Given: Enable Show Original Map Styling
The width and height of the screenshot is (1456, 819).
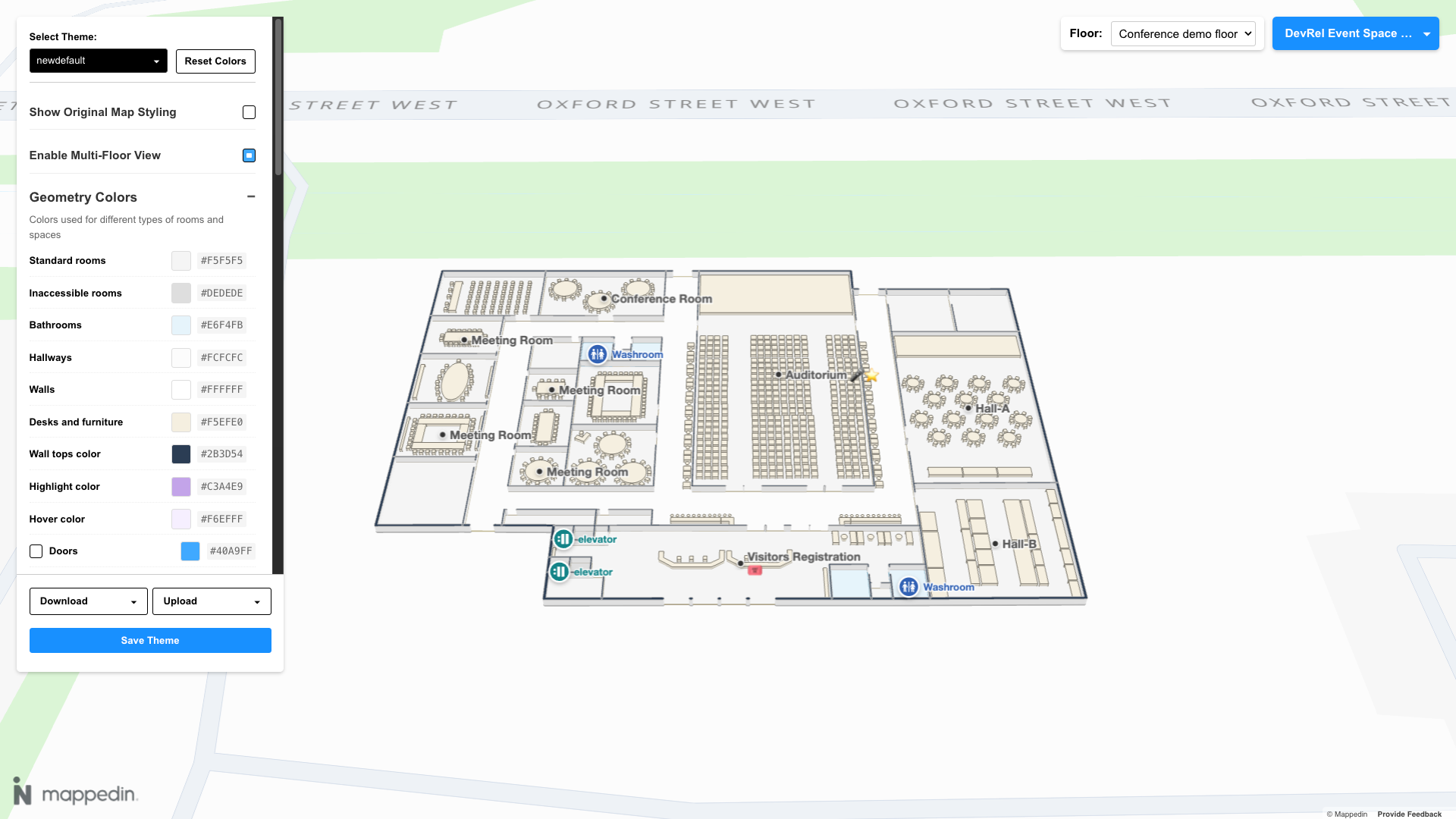Looking at the screenshot, I should click(249, 111).
